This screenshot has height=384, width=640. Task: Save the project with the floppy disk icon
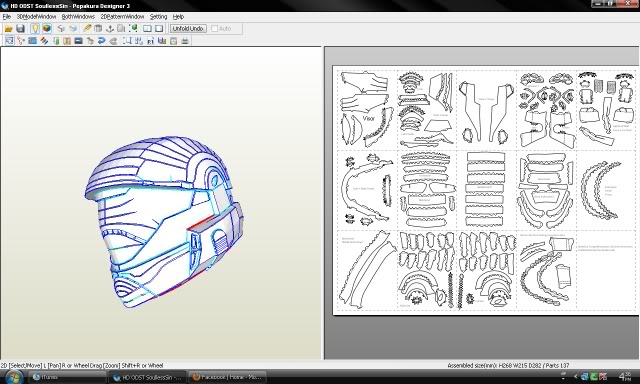coord(20,29)
